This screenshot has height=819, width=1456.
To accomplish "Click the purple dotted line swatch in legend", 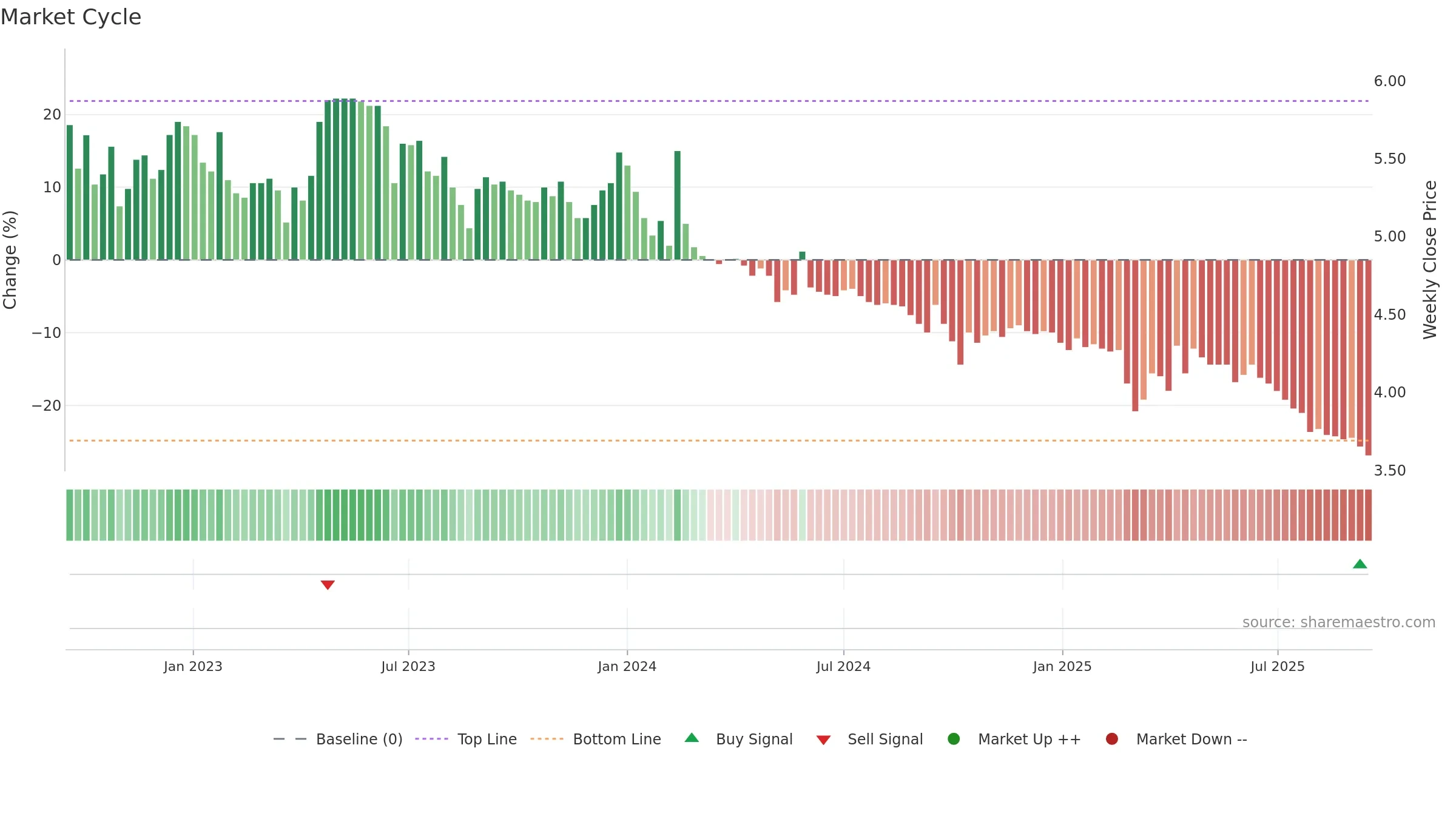I will (432, 739).
